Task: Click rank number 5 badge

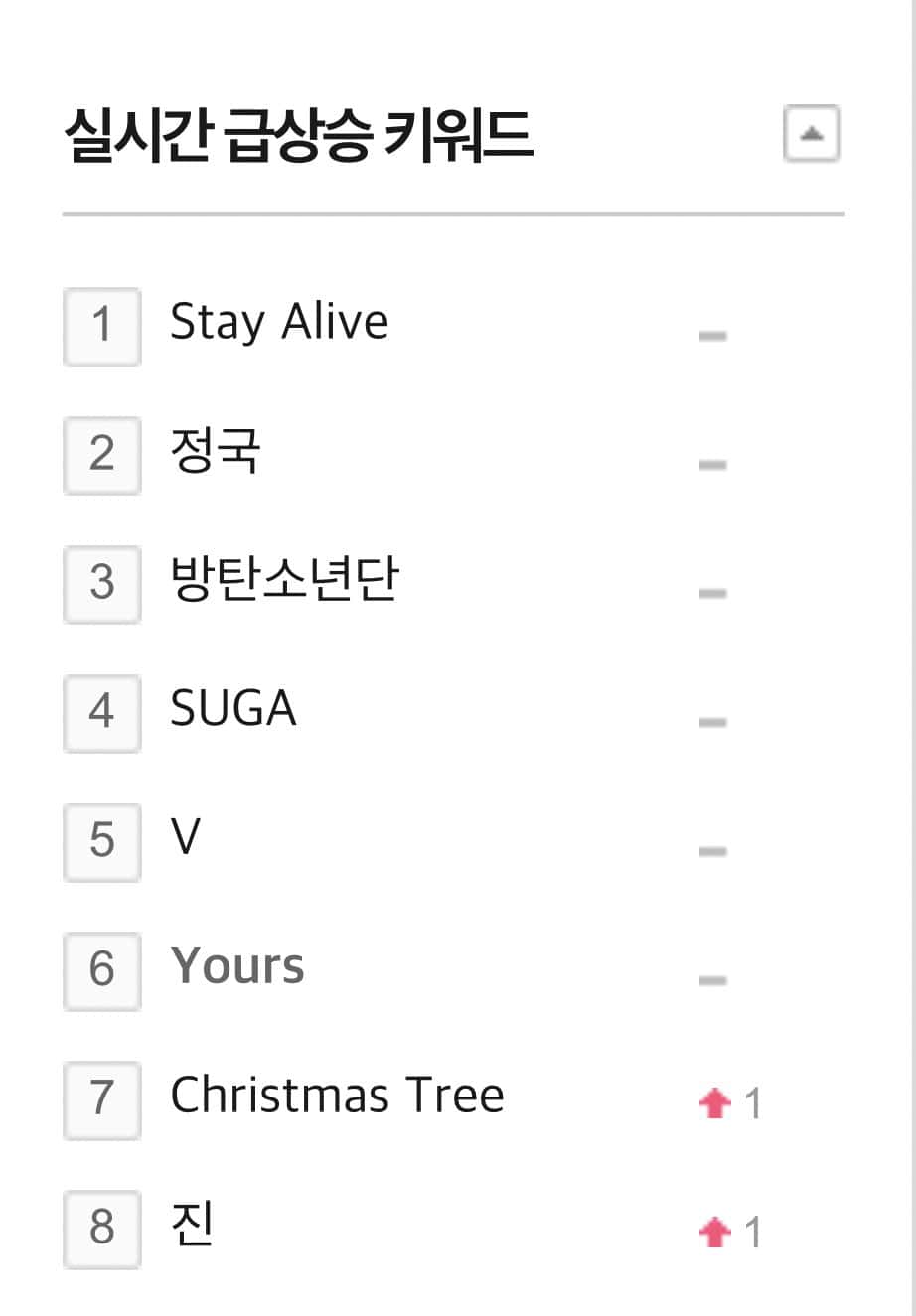Action: (102, 840)
